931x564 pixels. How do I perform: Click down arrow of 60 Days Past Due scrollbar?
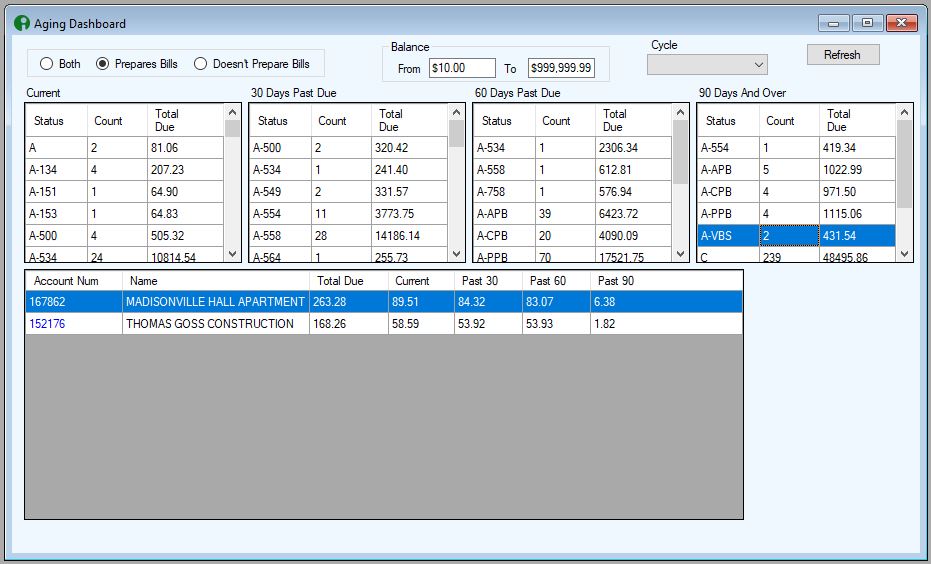click(x=680, y=254)
